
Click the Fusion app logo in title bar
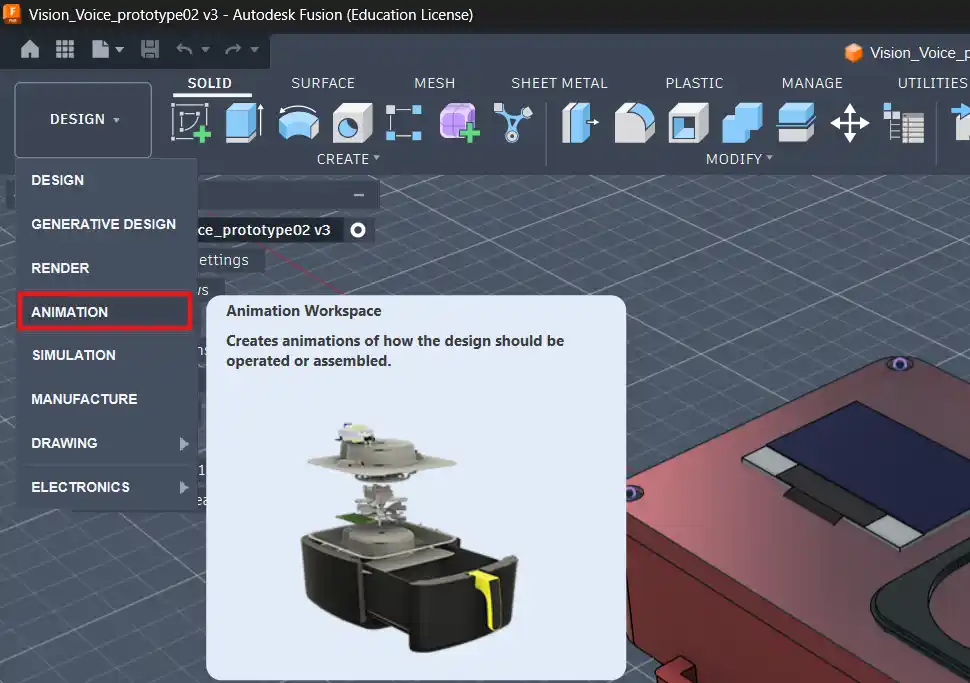click(12, 13)
